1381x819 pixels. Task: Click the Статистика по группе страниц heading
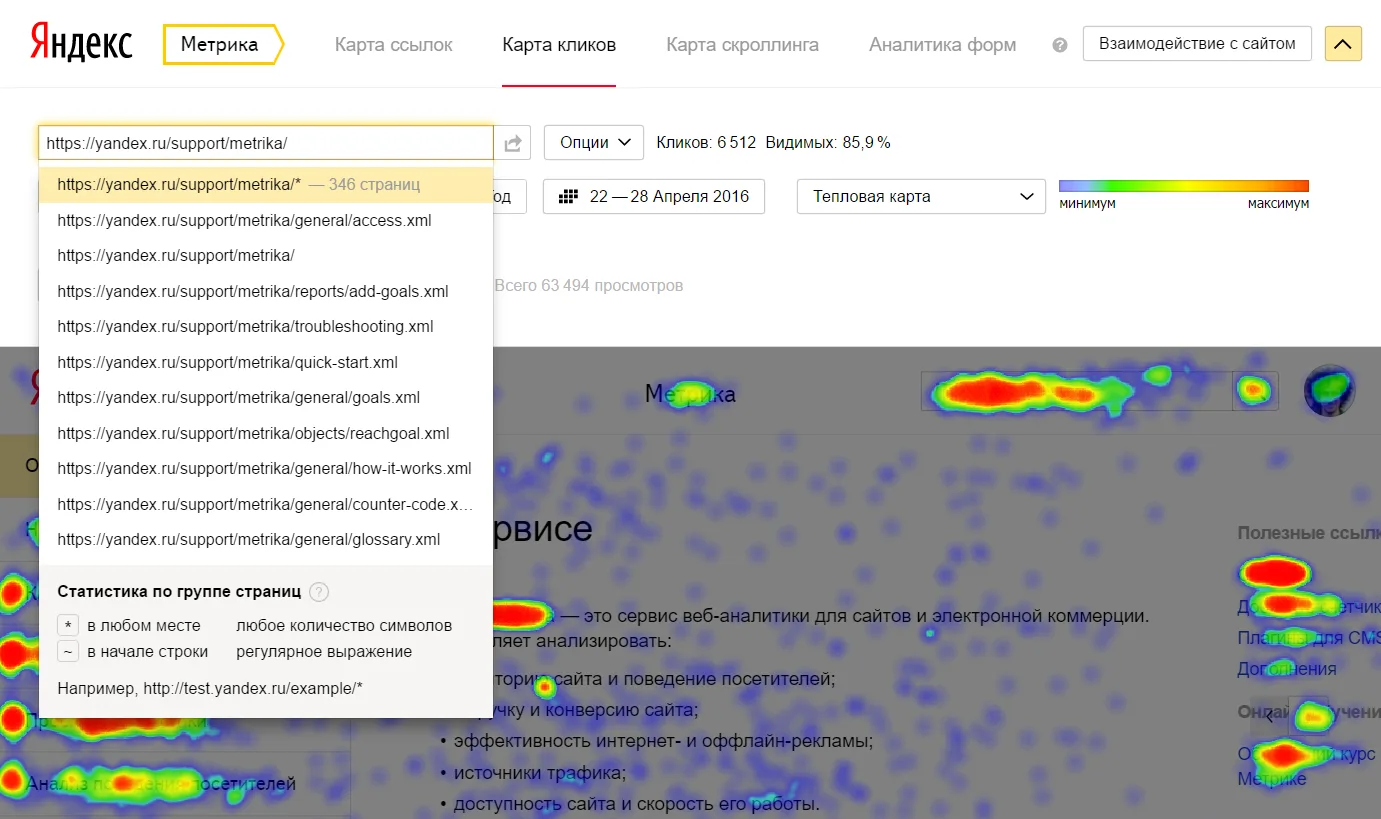click(x=179, y=592)
